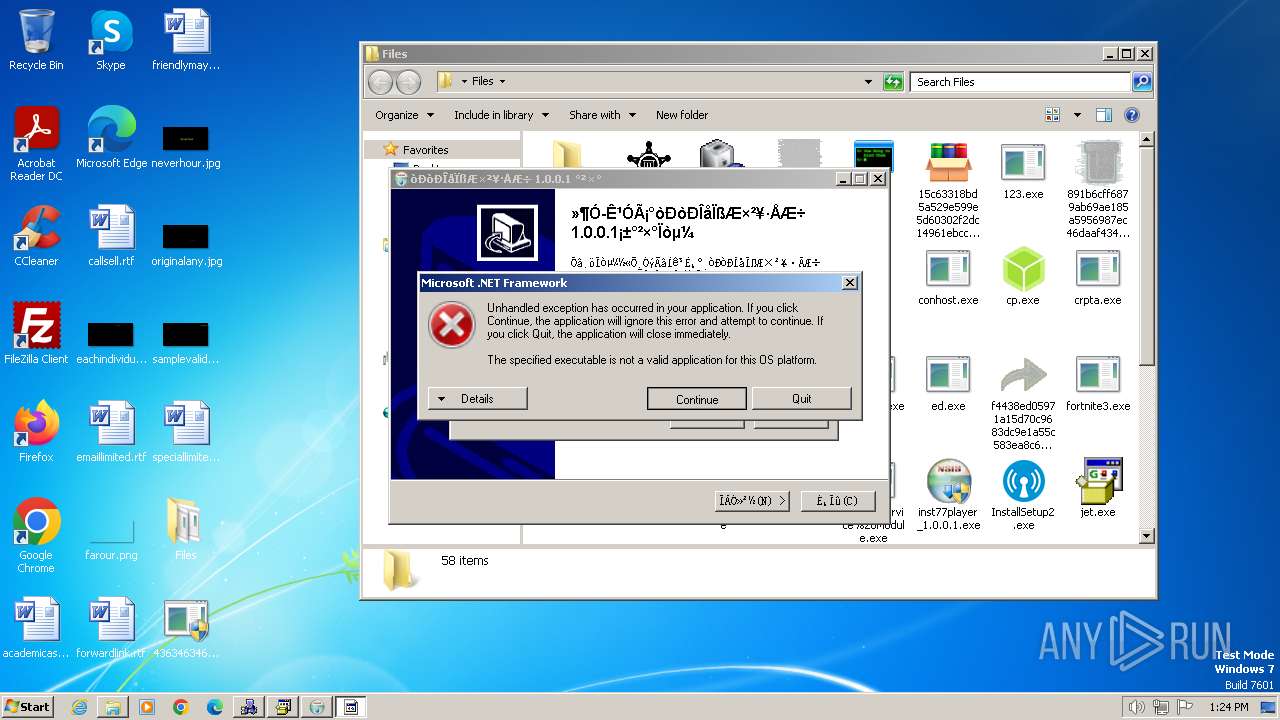Click the Firefox desktop shortcut
The image size is (1280, 720).
(x=36, y=432)
